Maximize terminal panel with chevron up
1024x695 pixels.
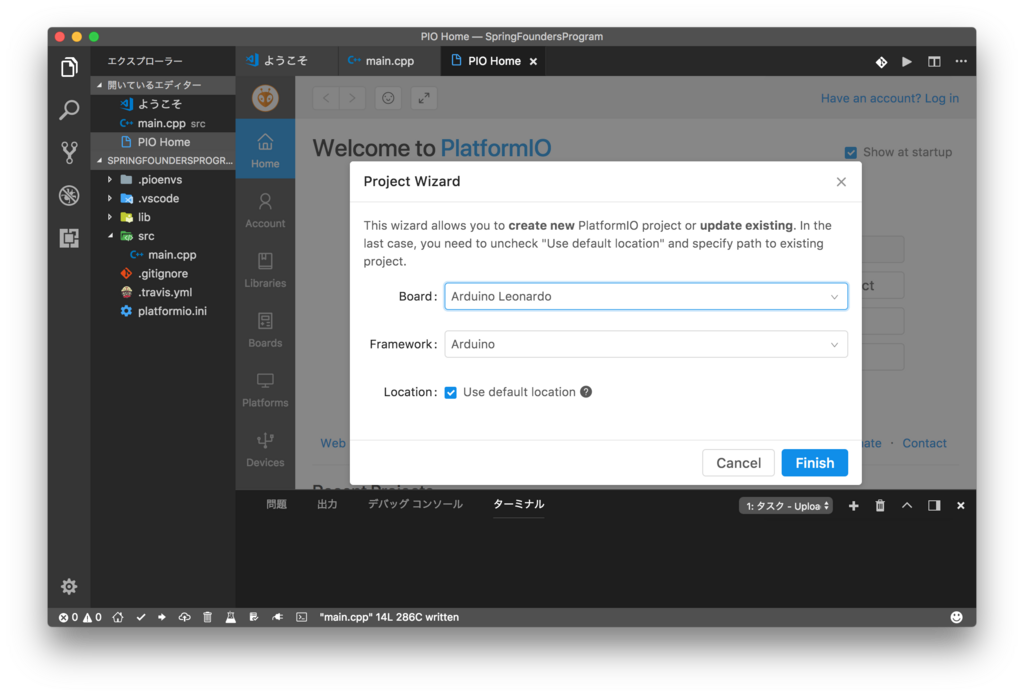(x=907, y=506)
